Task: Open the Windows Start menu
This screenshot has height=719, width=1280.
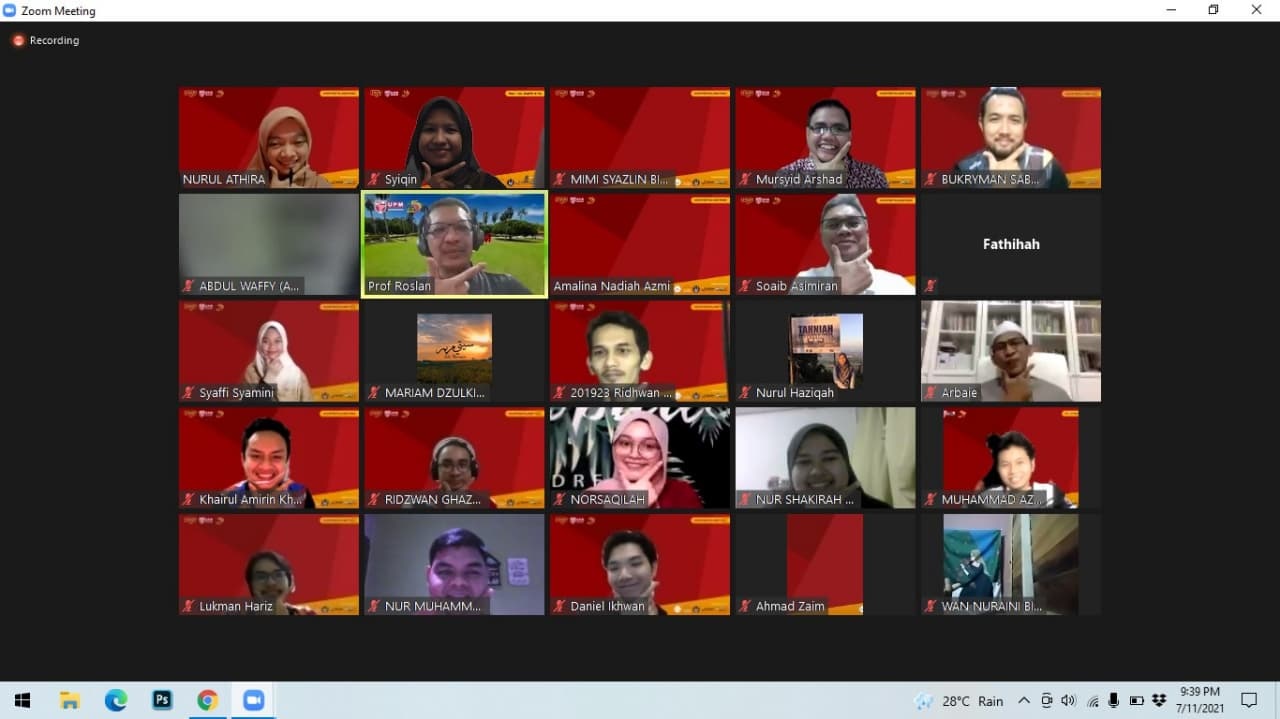Action: click(x=22, y=700)
